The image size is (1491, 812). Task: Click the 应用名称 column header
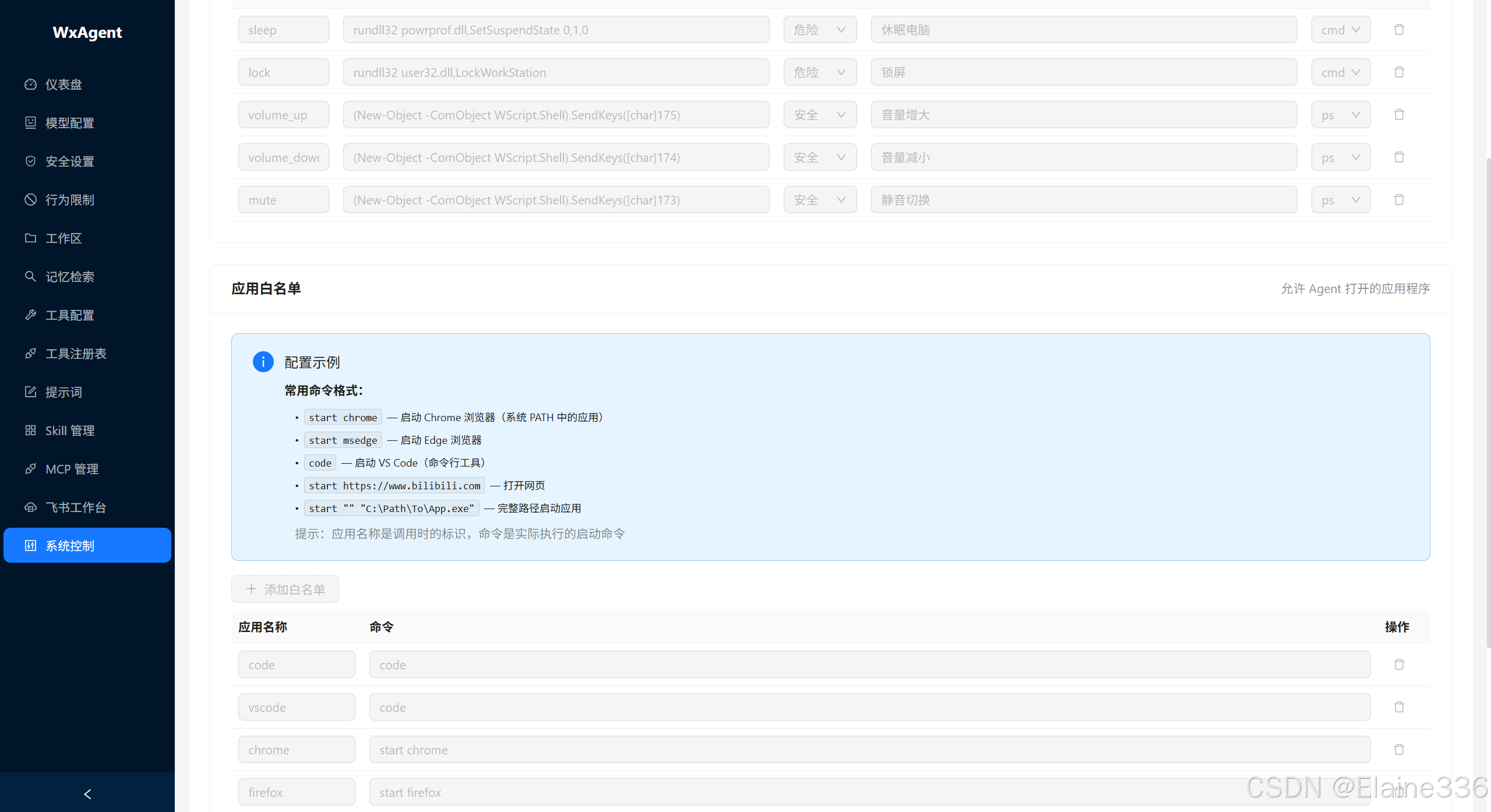[263, 627]
